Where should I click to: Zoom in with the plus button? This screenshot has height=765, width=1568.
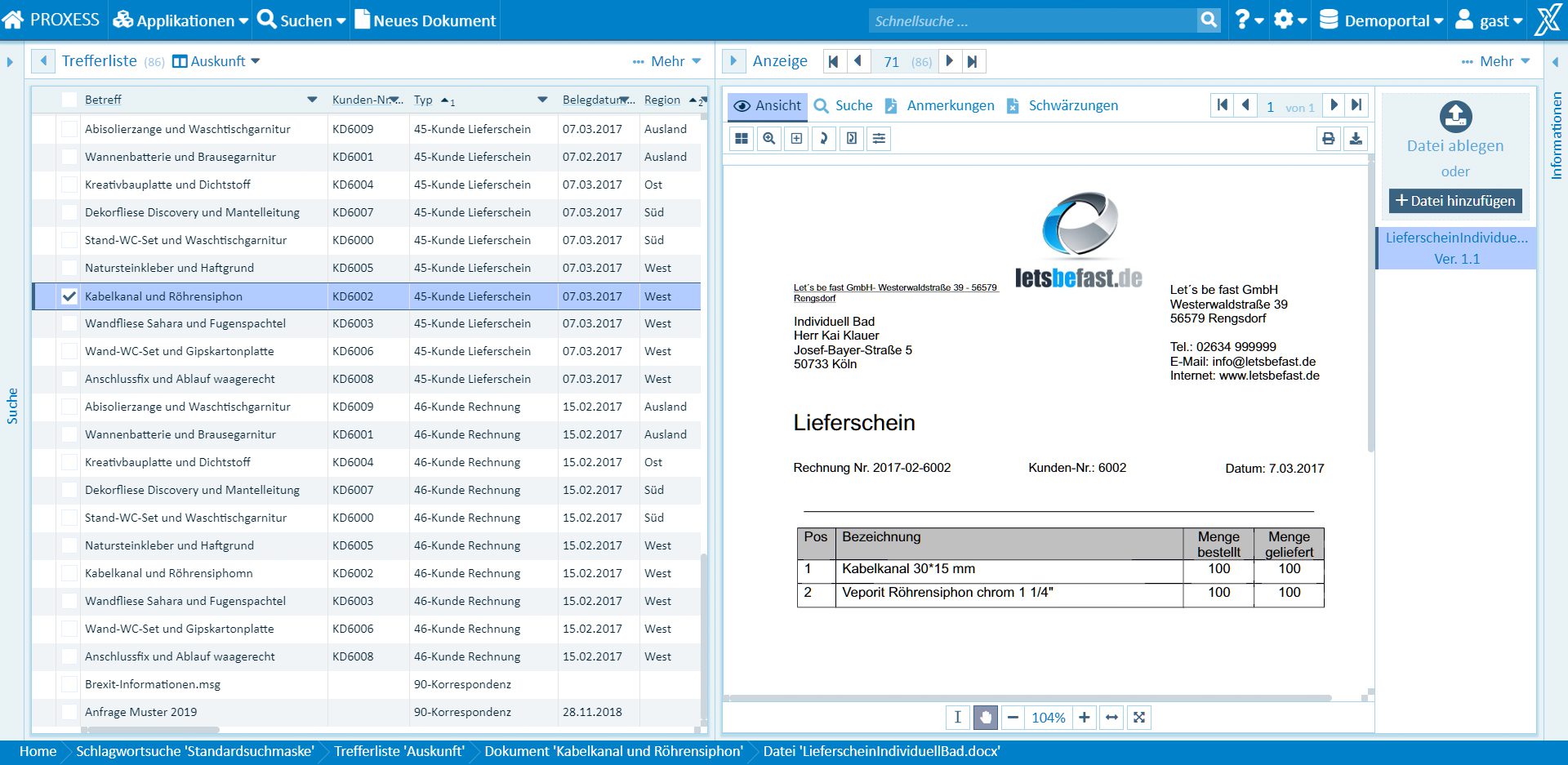click(x=1084, y=718)
